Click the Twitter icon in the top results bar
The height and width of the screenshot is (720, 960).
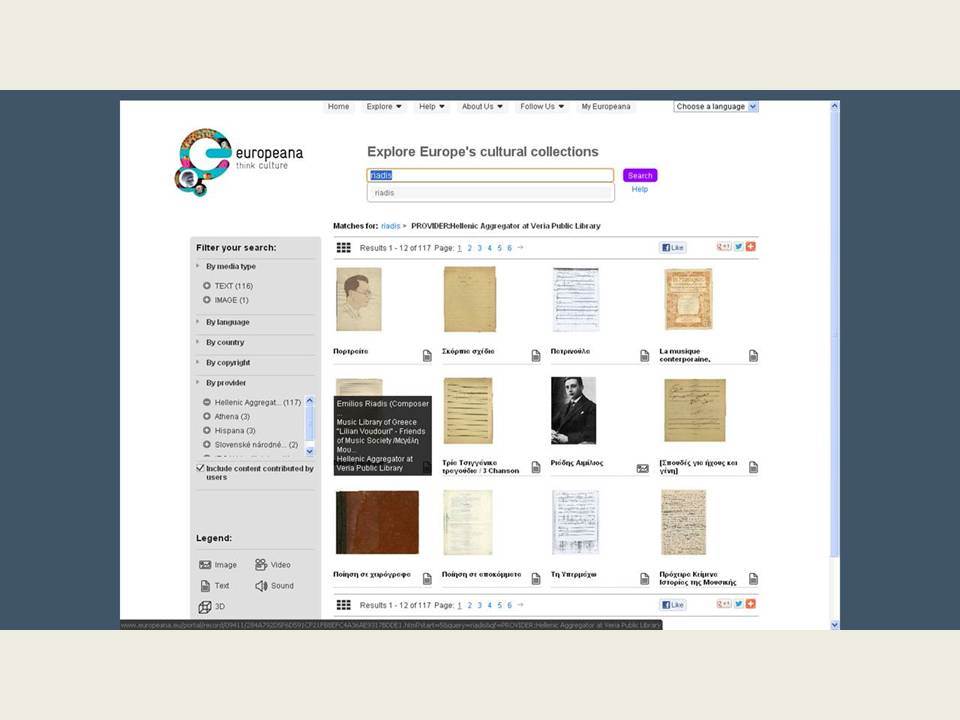click(739, 247)
